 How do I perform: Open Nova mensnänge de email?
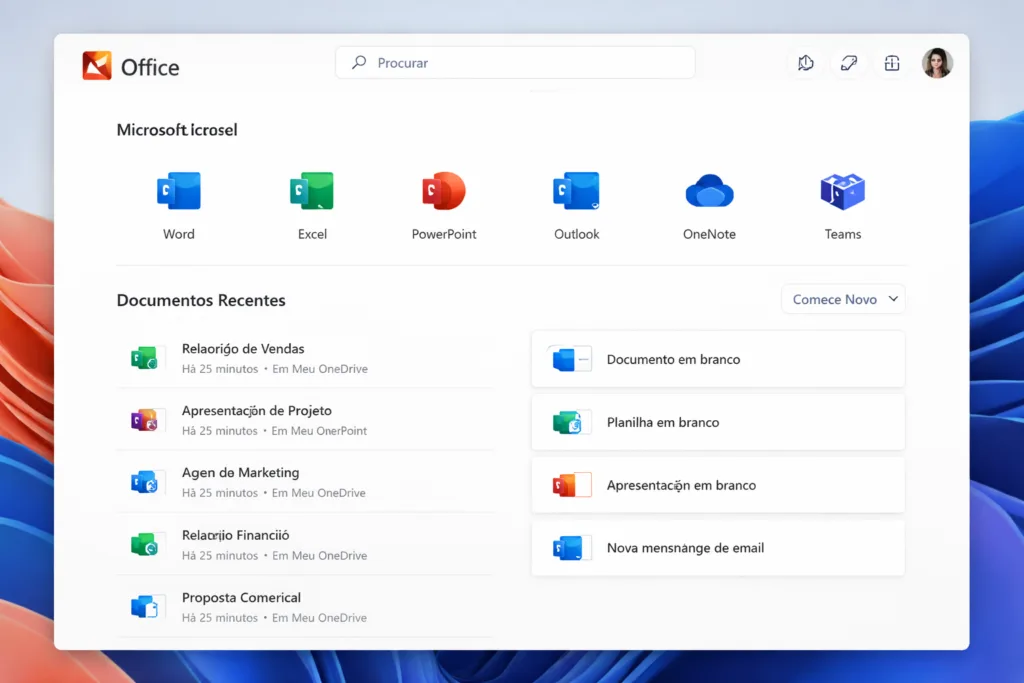coord(717,548)
